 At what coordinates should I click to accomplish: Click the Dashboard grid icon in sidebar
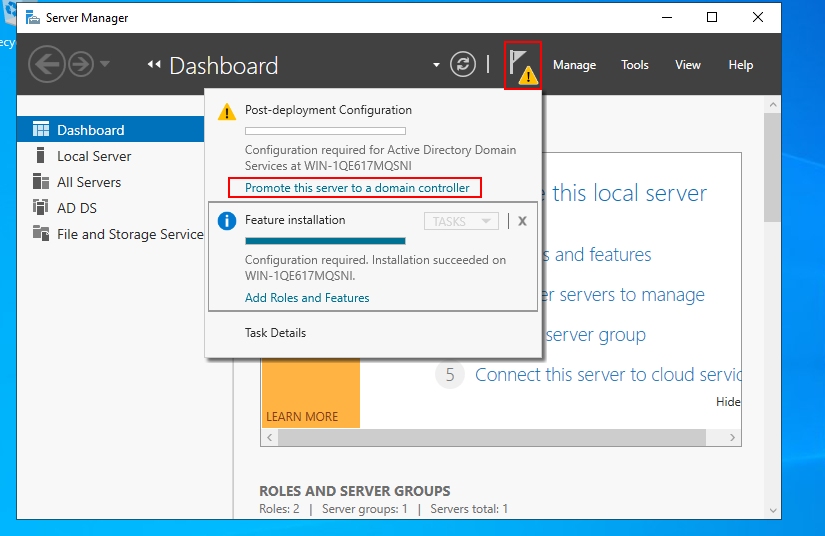[41, 129]
